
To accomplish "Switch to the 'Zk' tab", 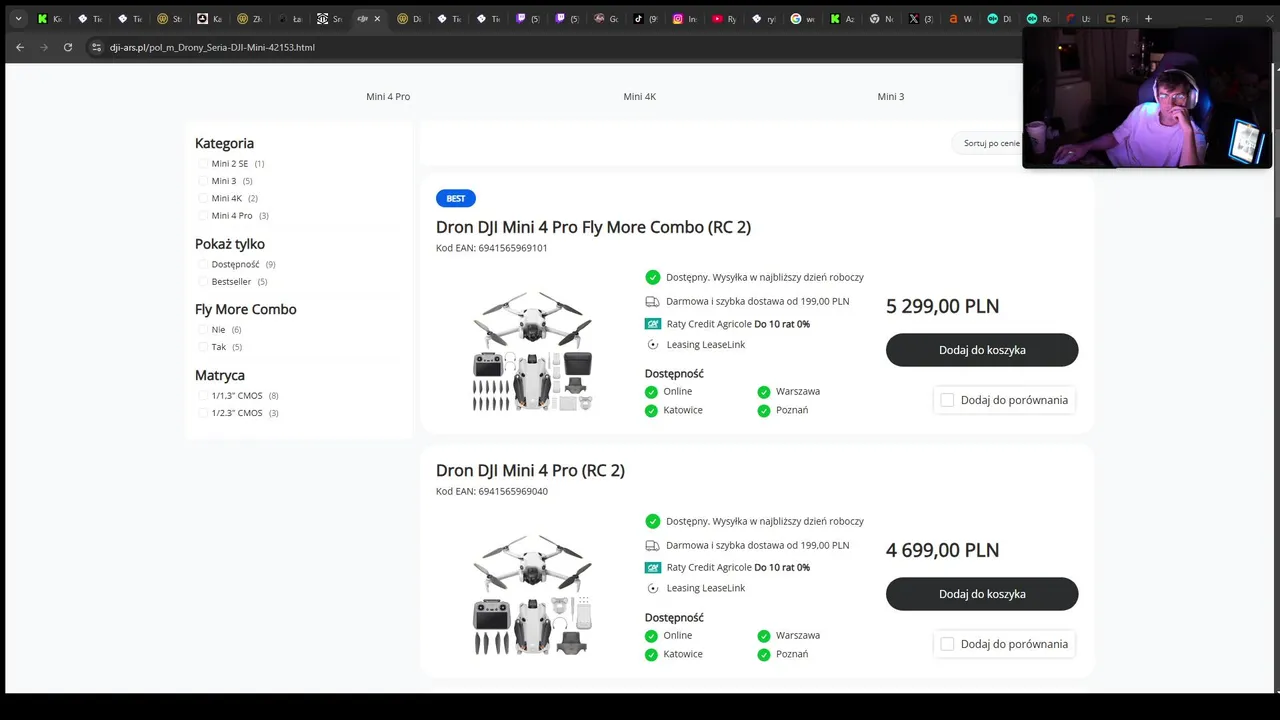I will [248, 19].
